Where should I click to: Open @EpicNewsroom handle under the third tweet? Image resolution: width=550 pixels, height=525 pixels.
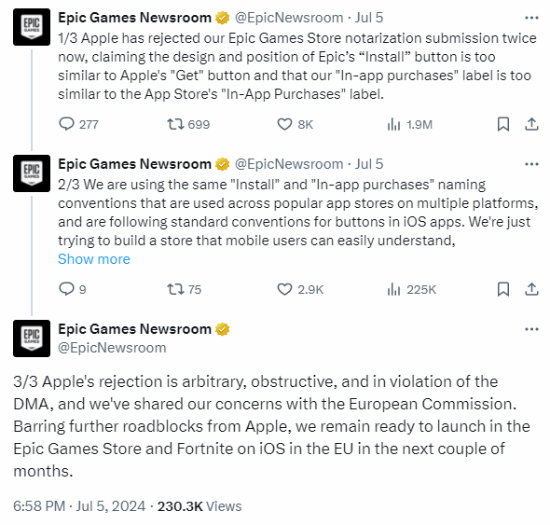[112, 348]
